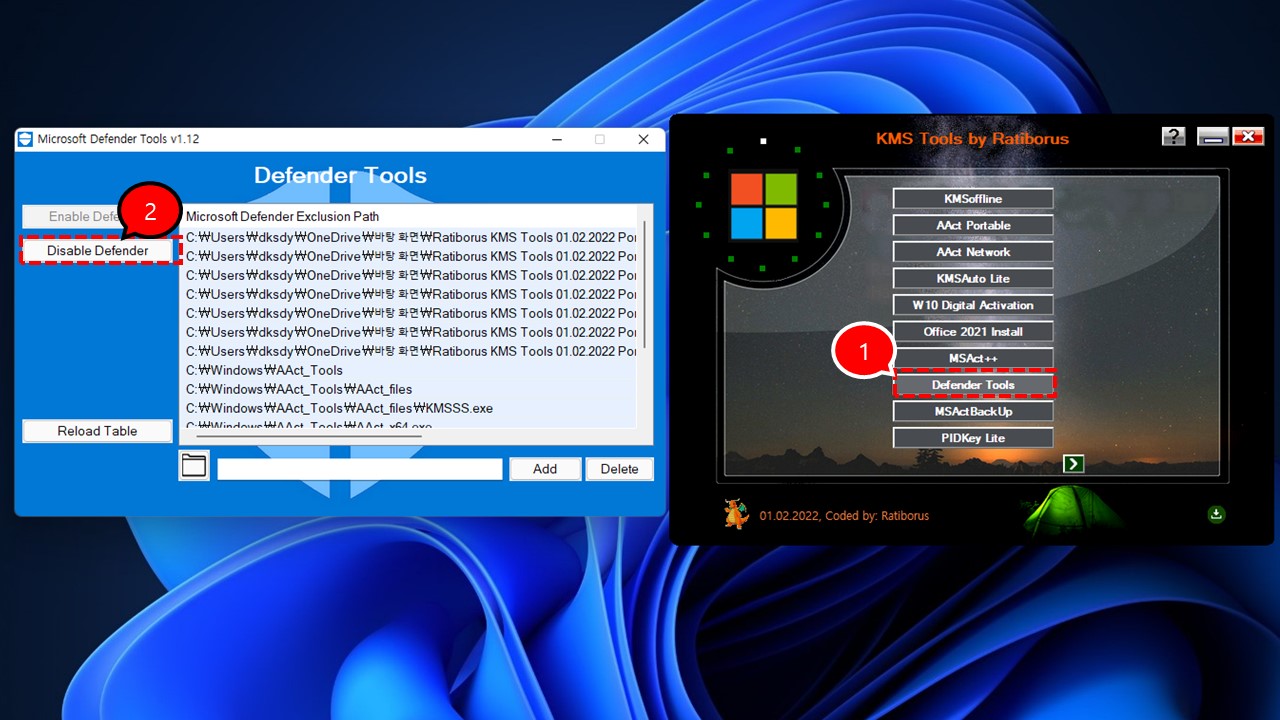The height and width of the screenshot is (720, 1280).
Task: Reload the exclusion table
Action: (x=97, y=431)
